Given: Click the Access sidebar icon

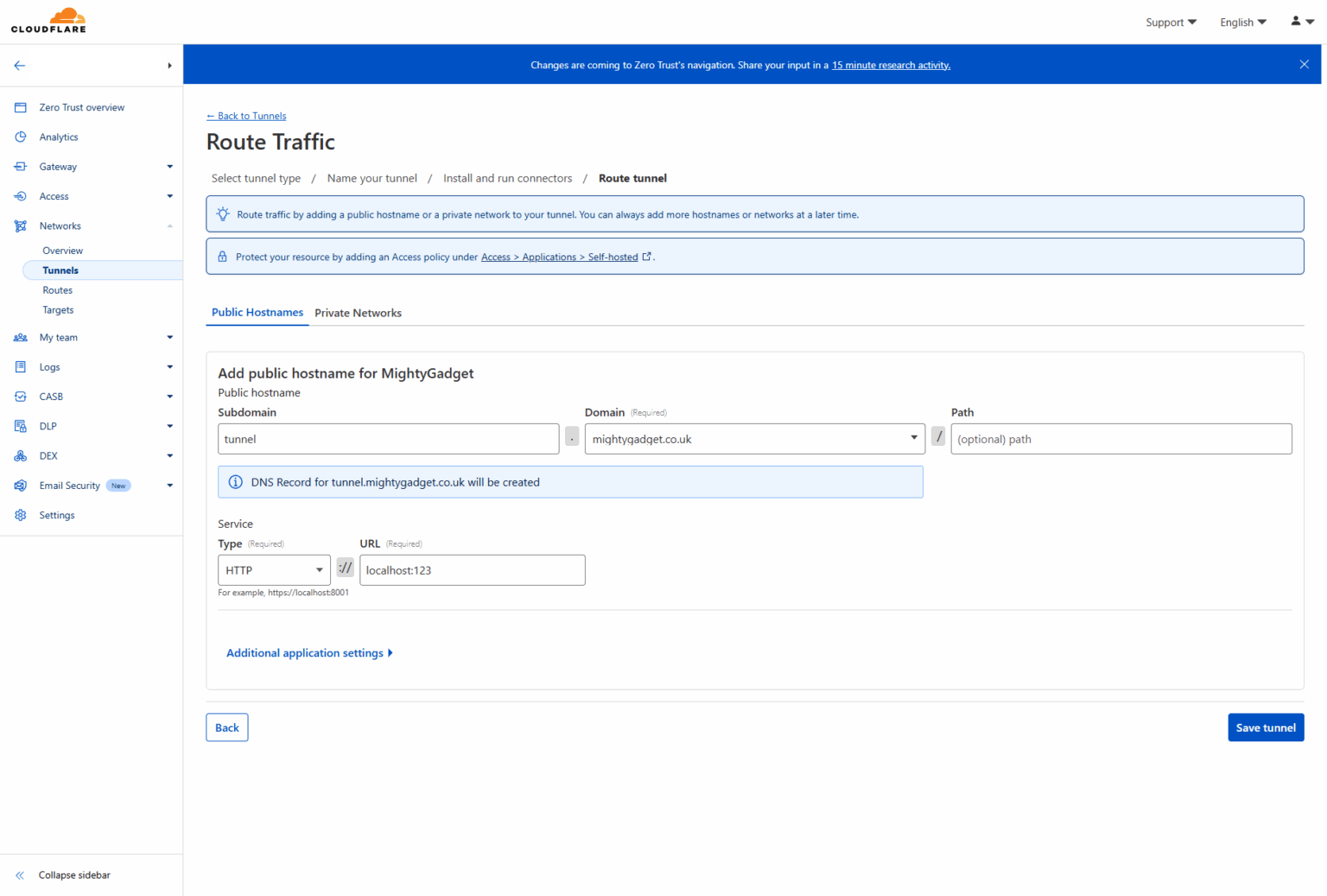Looking at the screenshot, I should (20, 196).
